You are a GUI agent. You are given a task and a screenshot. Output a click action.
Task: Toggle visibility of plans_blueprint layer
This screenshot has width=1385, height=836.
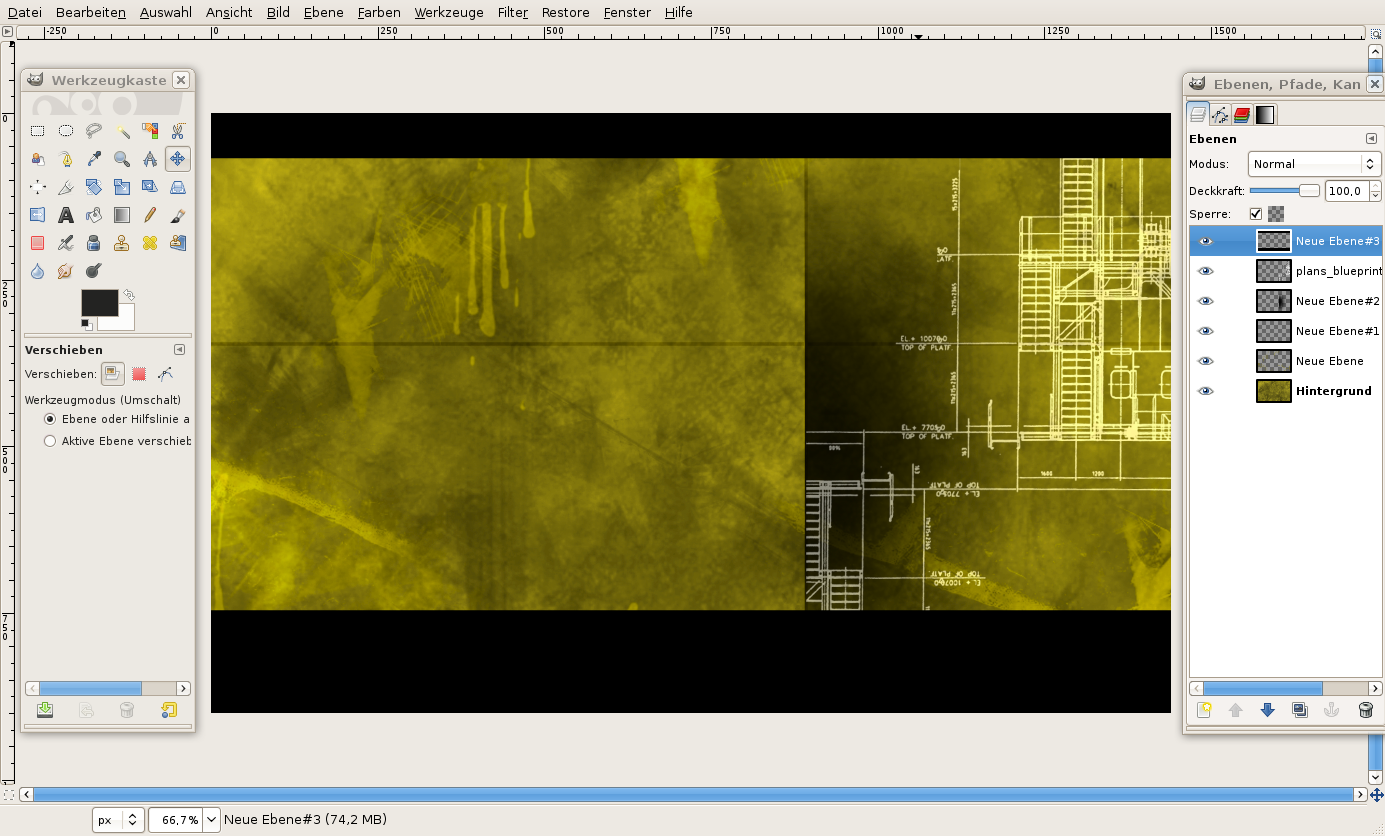coord(1206,271)
